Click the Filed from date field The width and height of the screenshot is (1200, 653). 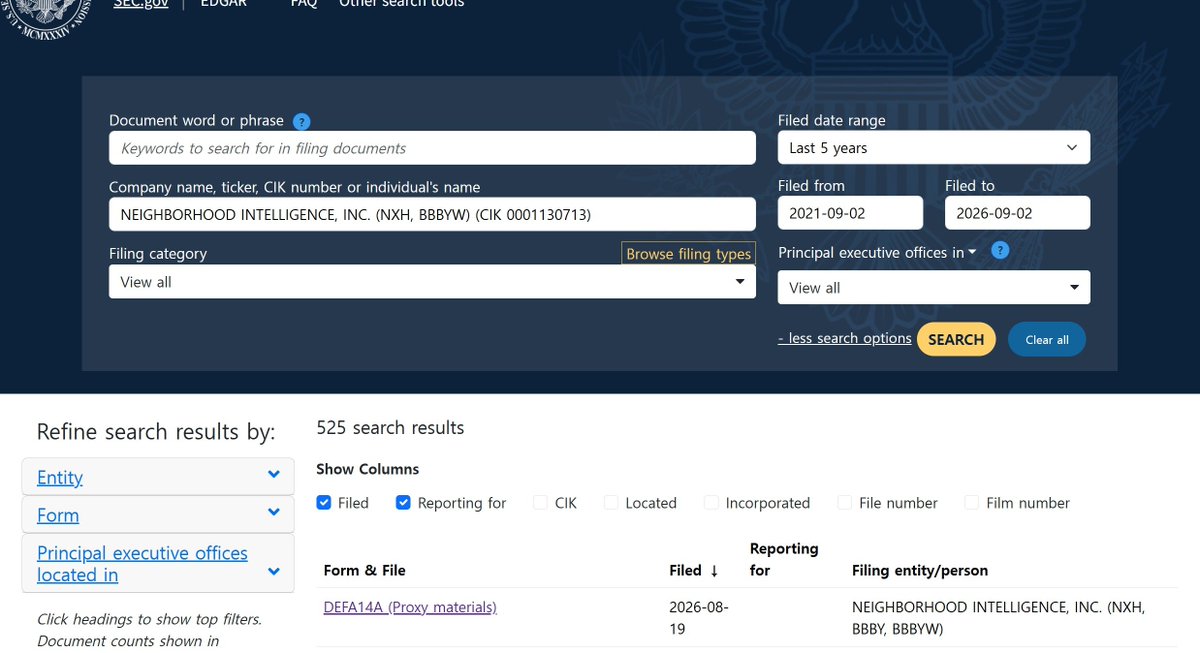coord(850,213)
